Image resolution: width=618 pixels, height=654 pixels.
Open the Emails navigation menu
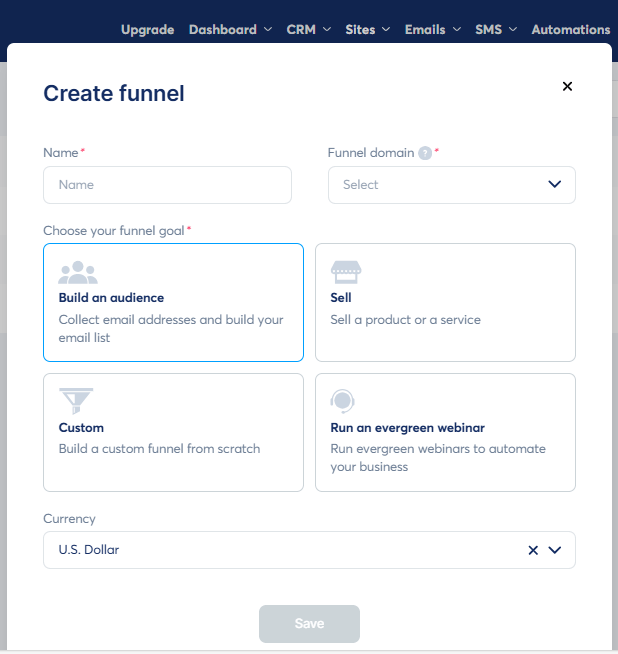[432, 30]
